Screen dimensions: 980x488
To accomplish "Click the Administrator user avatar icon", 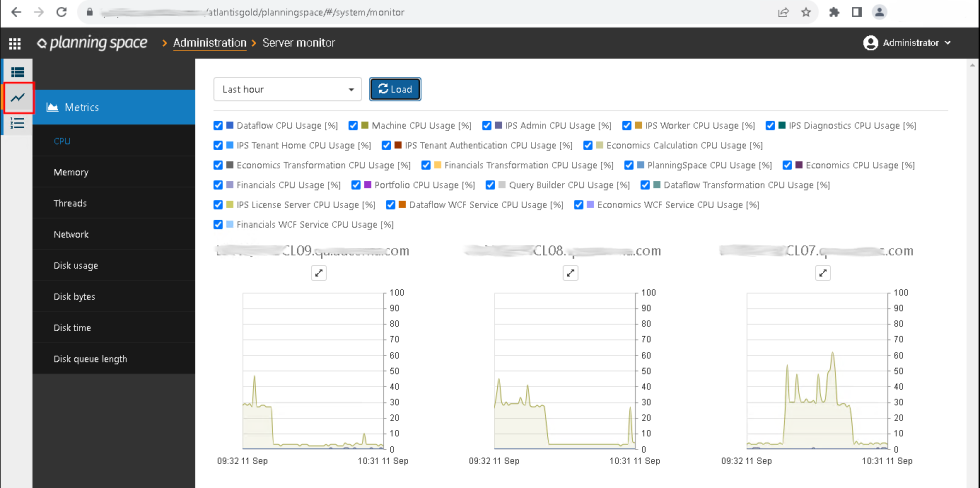I will pyautogui.click(x=871, y=43).
